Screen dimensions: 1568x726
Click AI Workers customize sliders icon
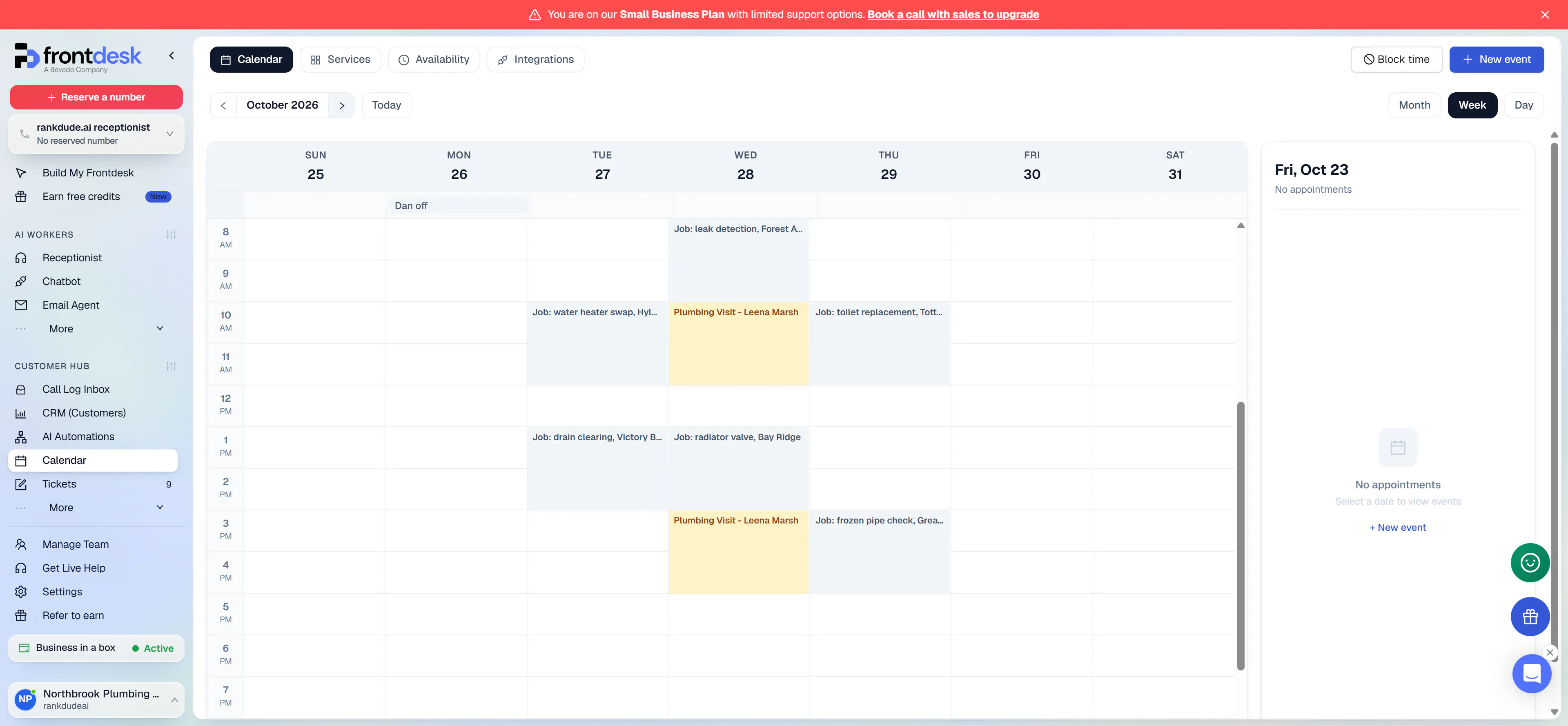[171, 235]
